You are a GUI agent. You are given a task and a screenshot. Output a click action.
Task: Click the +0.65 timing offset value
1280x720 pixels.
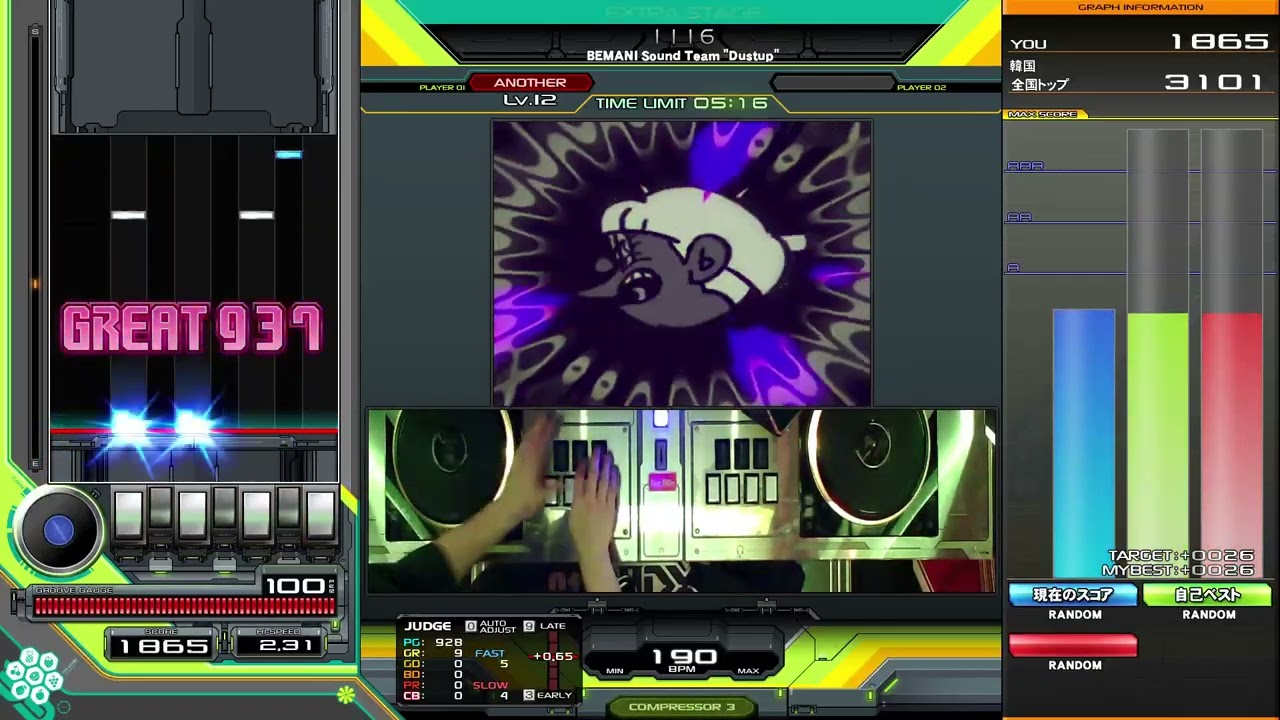click(553, 656)
